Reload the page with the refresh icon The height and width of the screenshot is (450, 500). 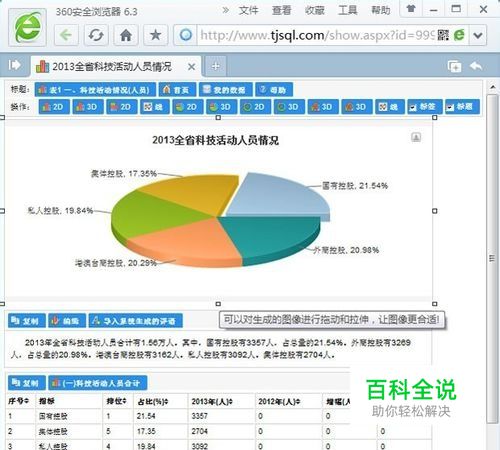96,35
